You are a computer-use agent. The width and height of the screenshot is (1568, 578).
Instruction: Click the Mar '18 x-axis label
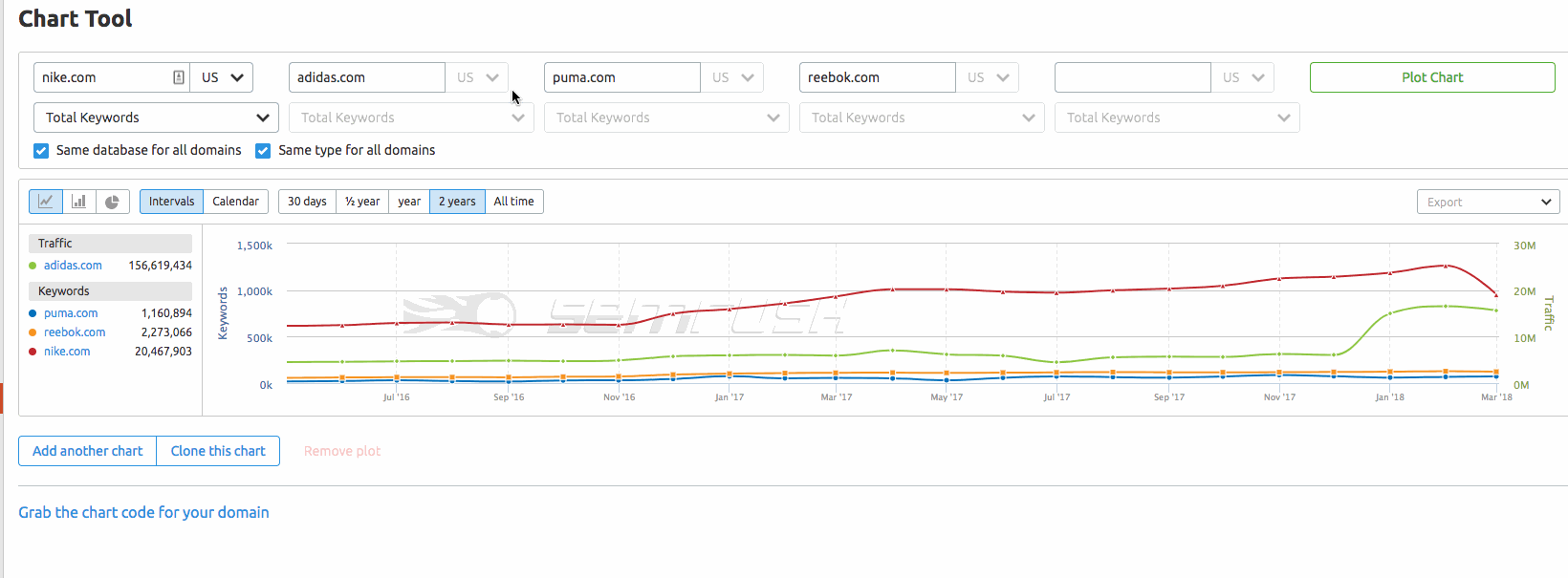tap(1496, 397)
